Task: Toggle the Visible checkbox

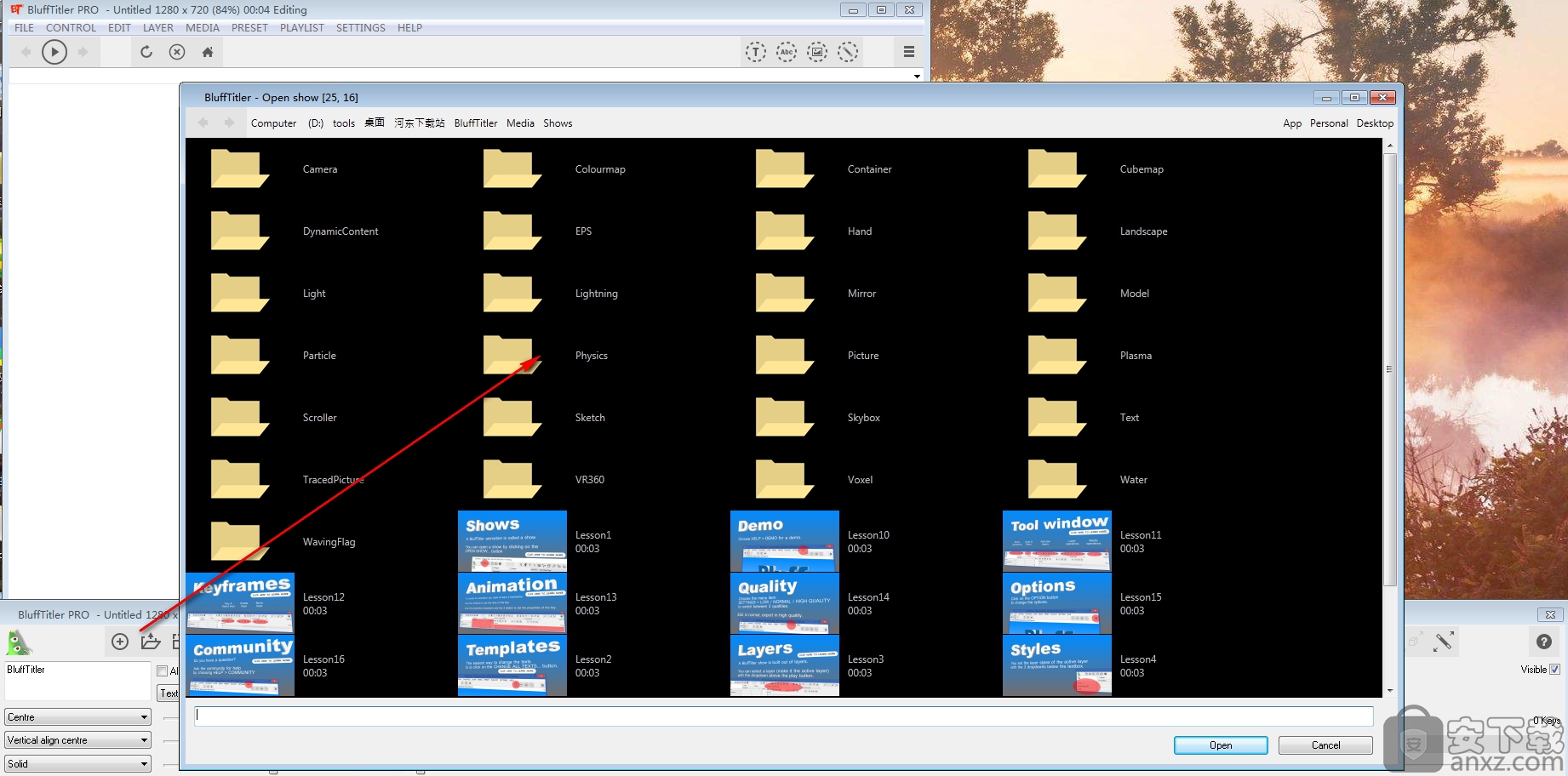Action: click(1554, 670)
